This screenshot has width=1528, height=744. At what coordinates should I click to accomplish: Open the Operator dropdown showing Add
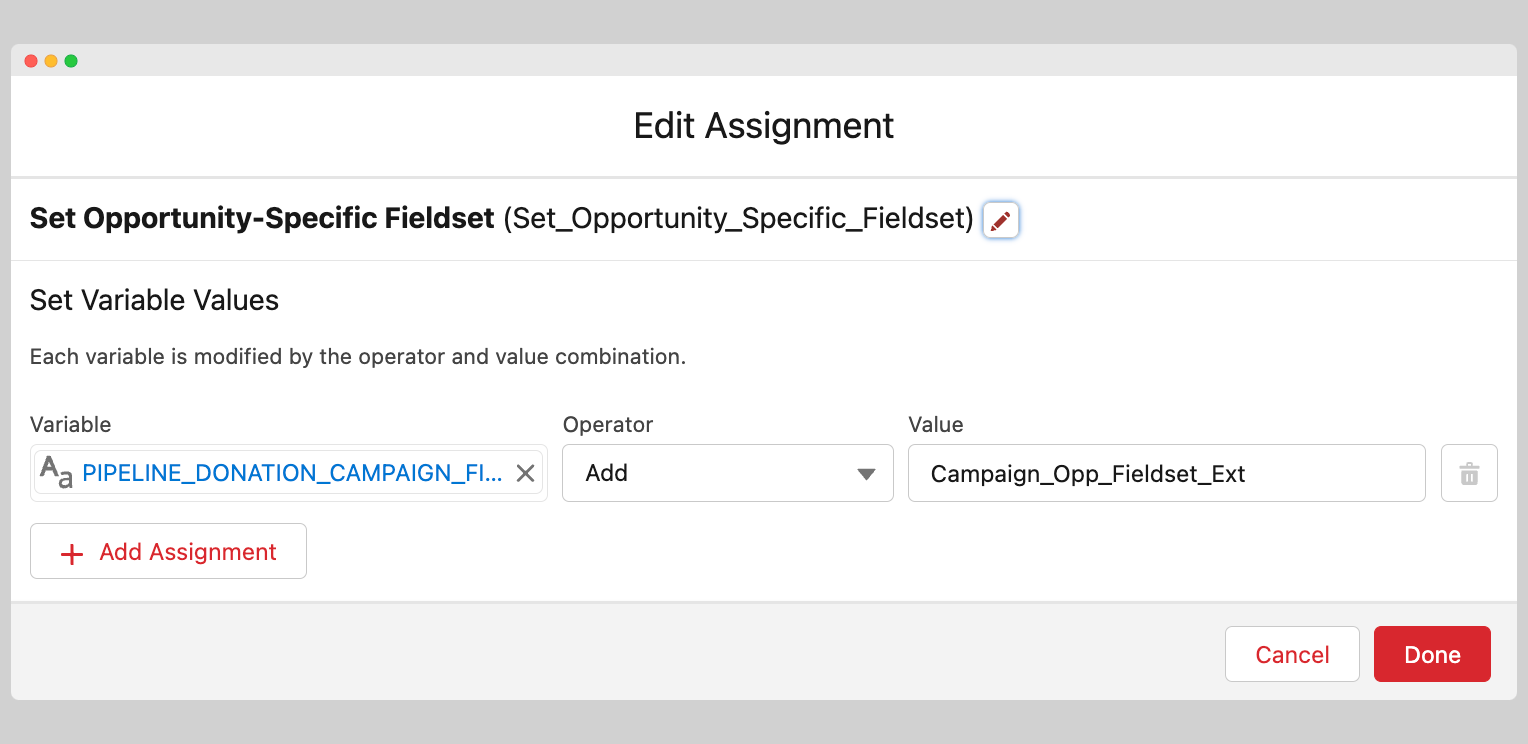(727, 473)
